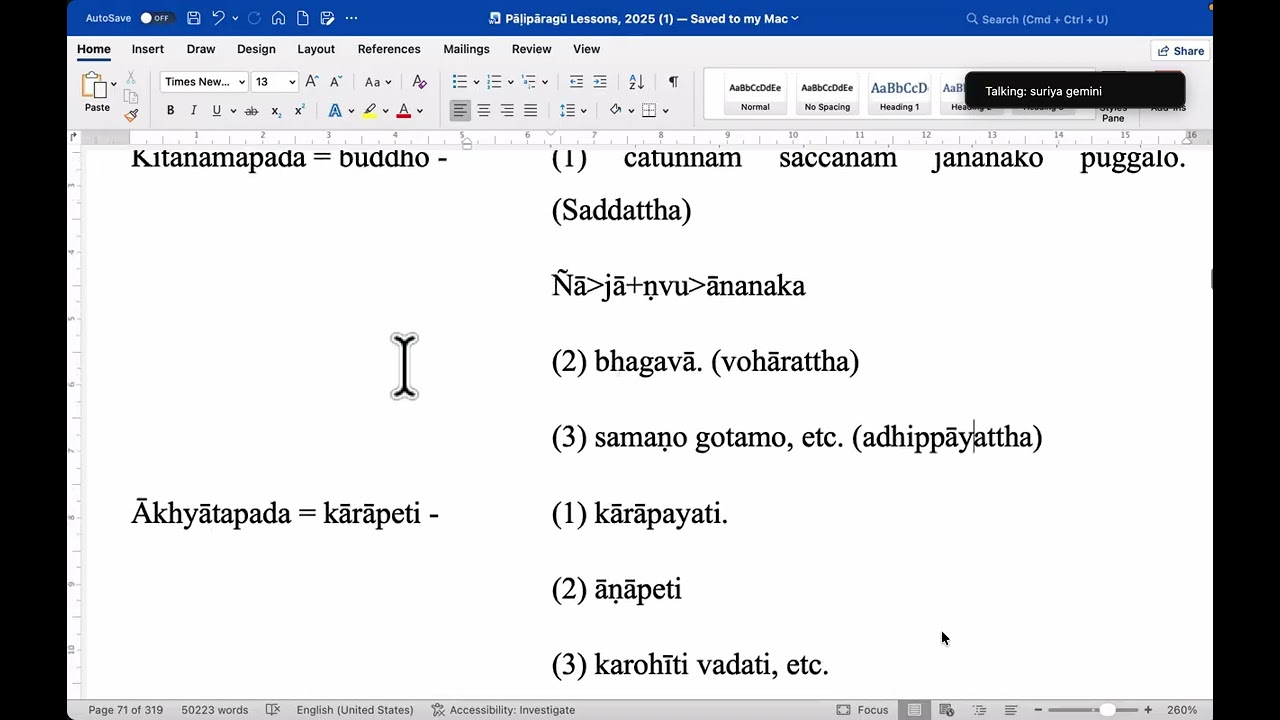Viewport: 1280px width, 720px height.
Task: Apply the No Spacing style
Action: (827, 95)
